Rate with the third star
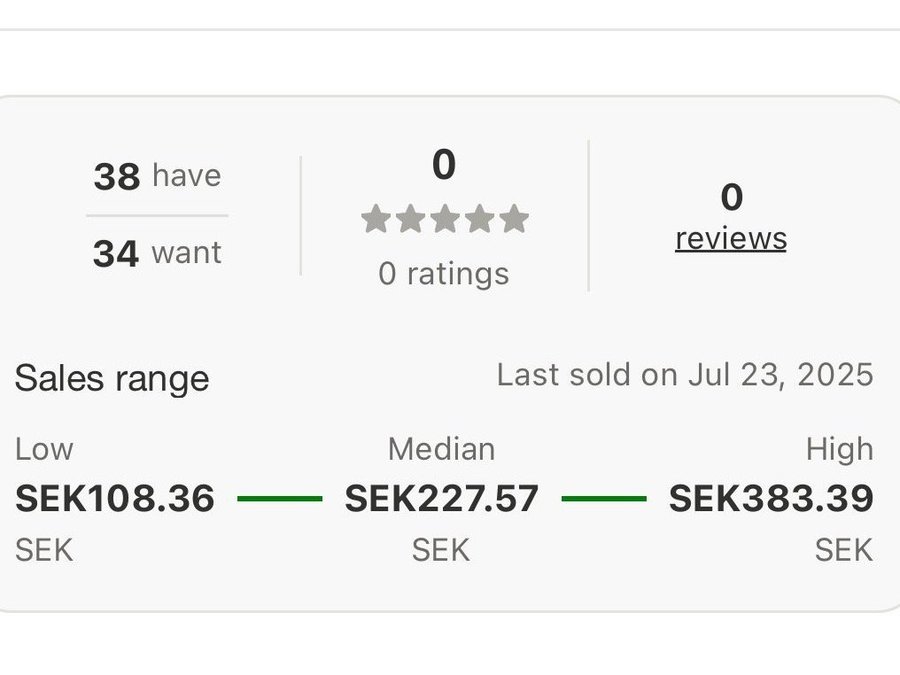 [x=444, y=219]
